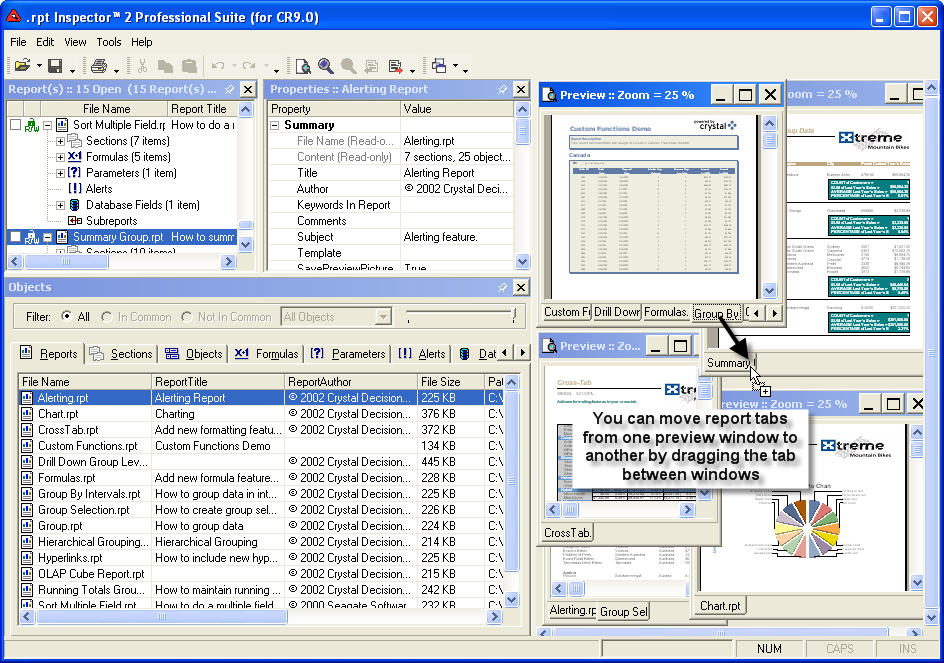
Task: Open the All Objects filter dropdown
Action: click(x=383, y=316)
